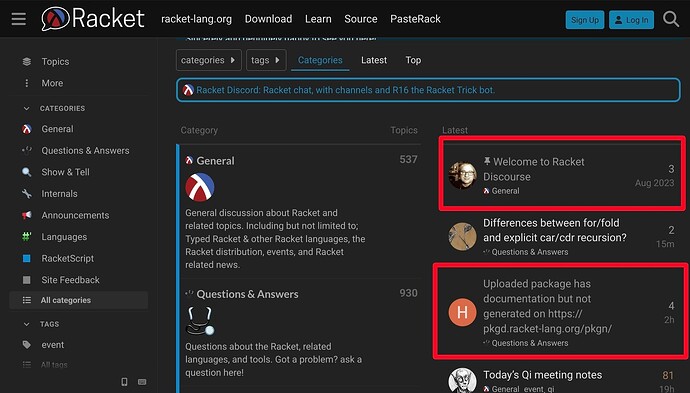Click Show & Tell magnifier icon
The image size is (690, 393).
27,172
